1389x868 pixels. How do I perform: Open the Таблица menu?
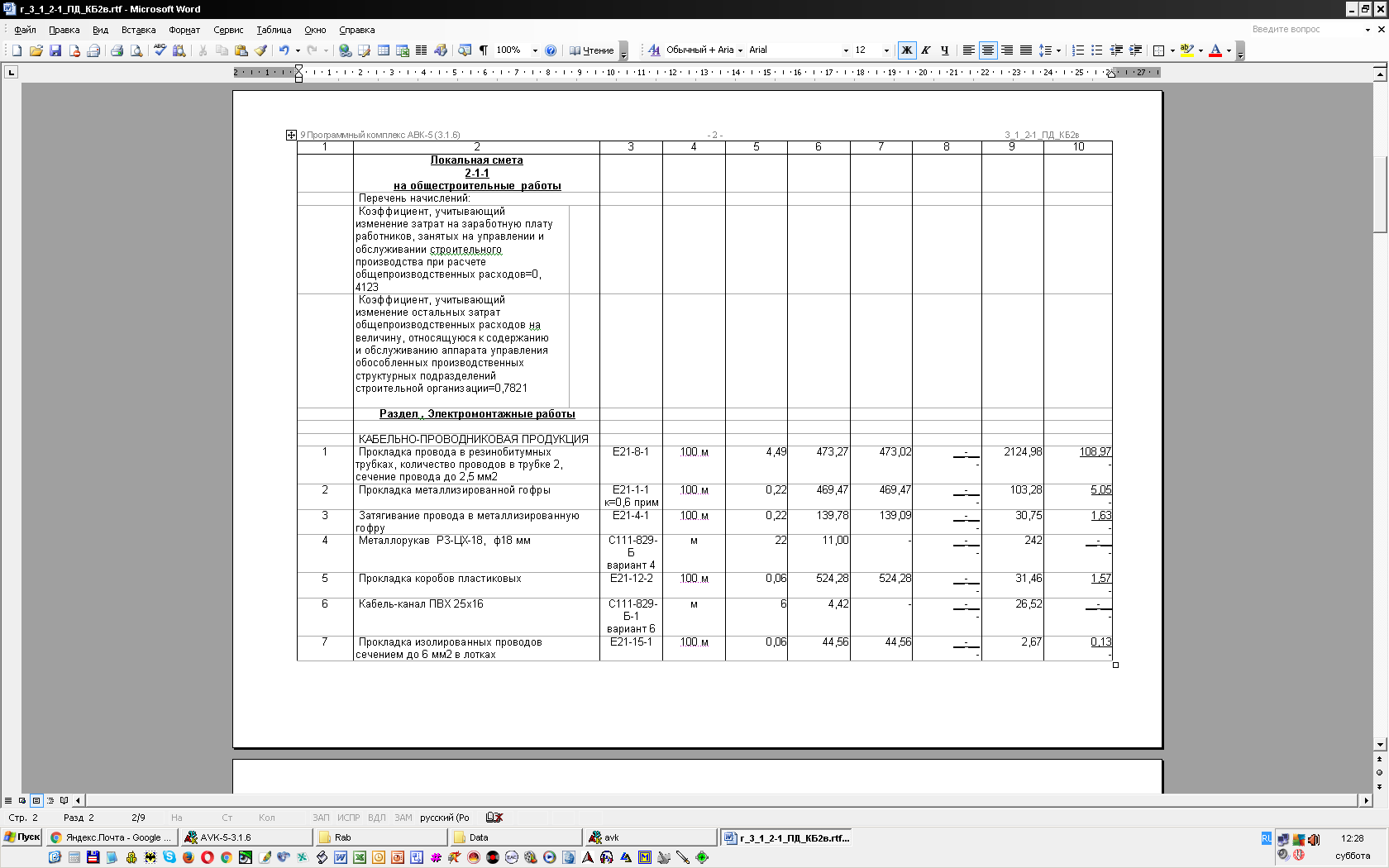(x=274, y=30)
